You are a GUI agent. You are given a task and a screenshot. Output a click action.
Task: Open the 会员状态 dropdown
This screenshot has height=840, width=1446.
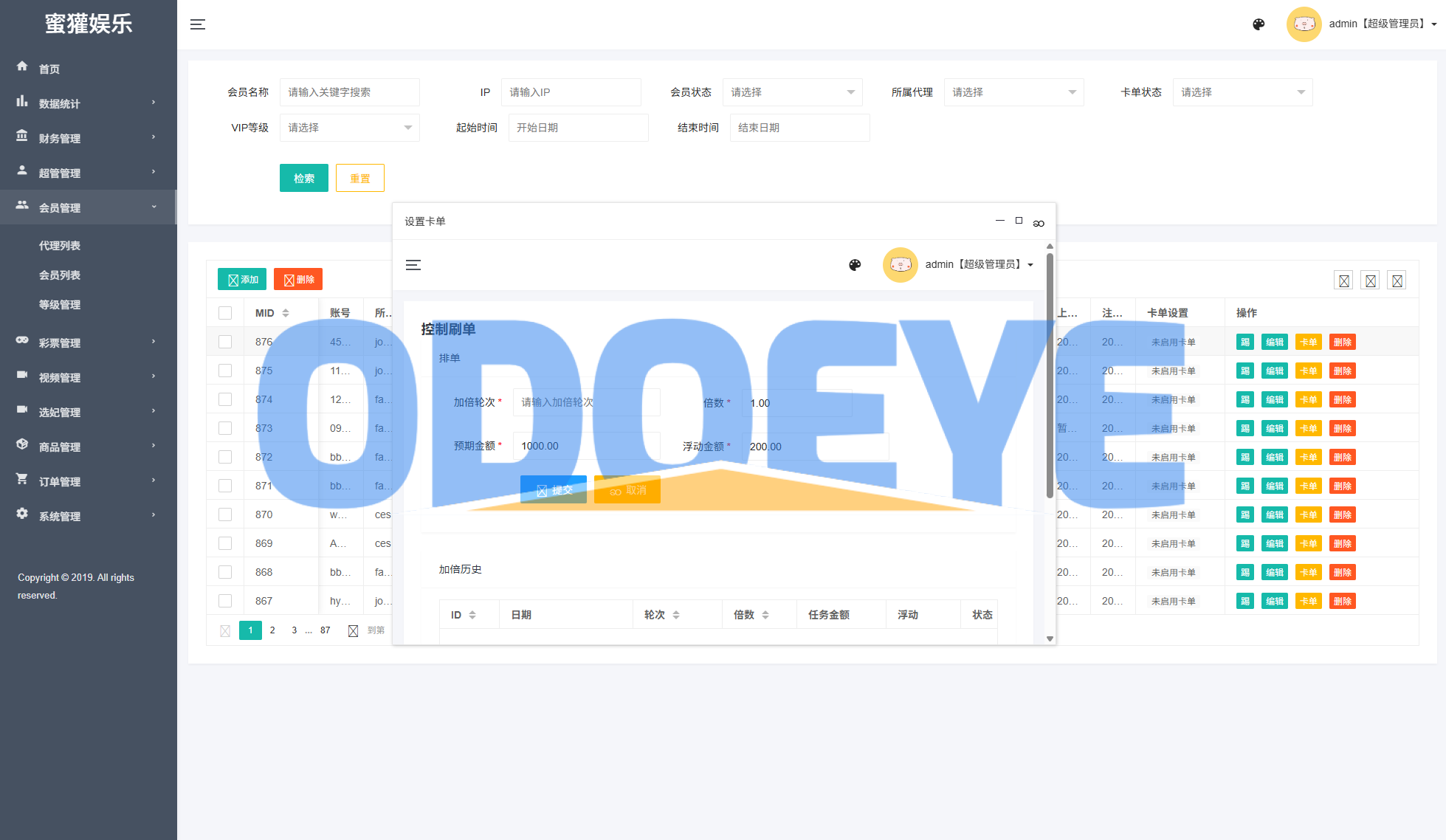click(792, 92)
